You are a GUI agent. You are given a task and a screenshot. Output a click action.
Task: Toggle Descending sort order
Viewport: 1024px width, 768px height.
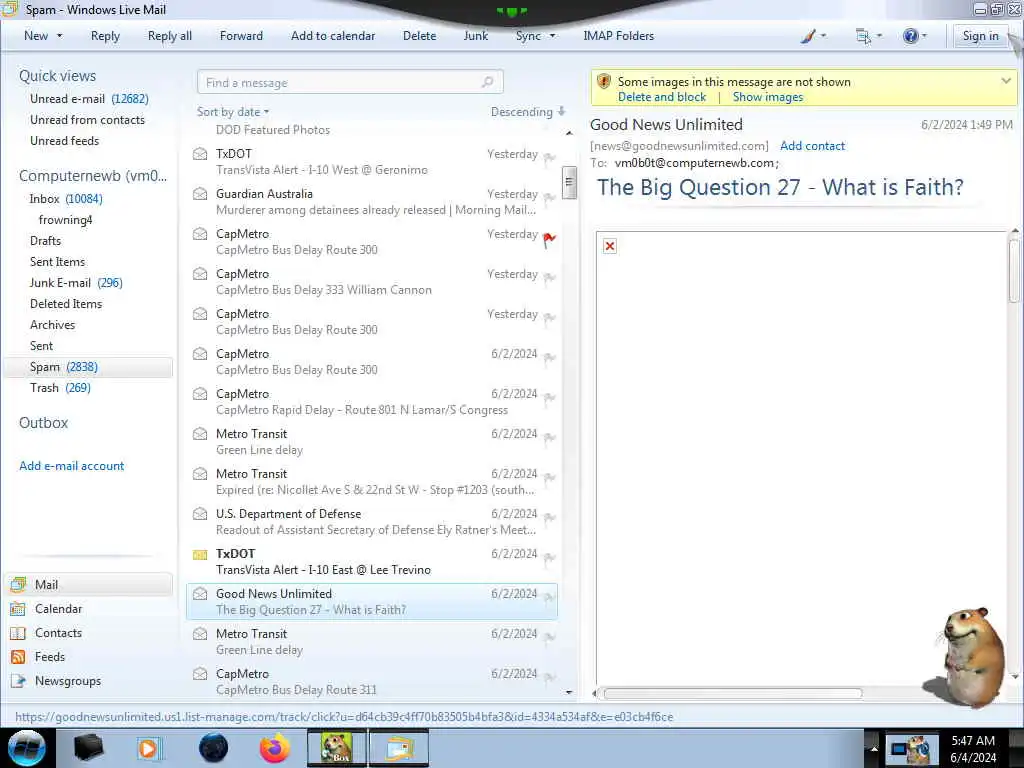528,112
